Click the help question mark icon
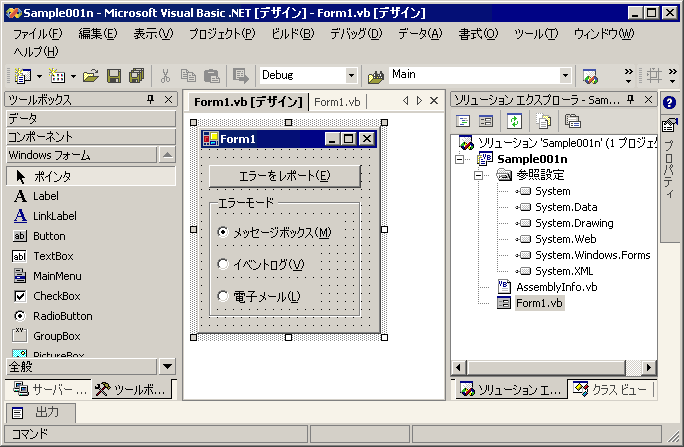Image resolution: width=684 pixels, height=447 pixels. point(669,103)
